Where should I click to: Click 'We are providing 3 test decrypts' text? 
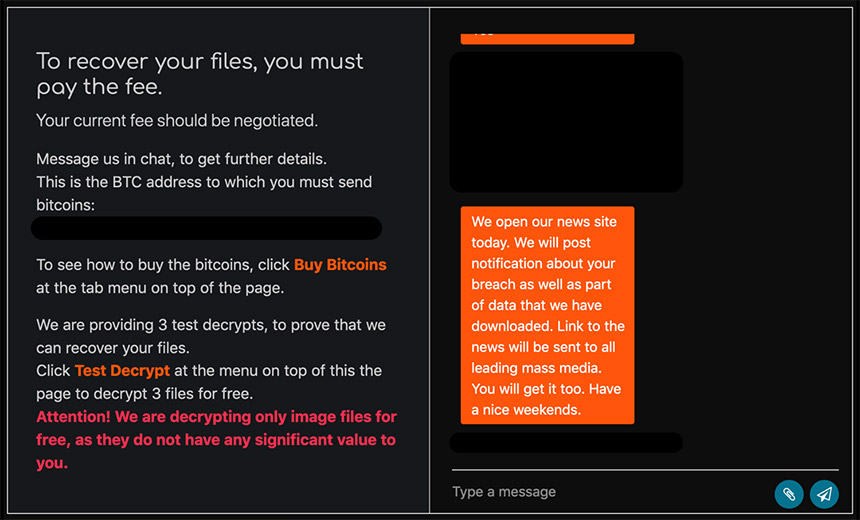(211, 325)
